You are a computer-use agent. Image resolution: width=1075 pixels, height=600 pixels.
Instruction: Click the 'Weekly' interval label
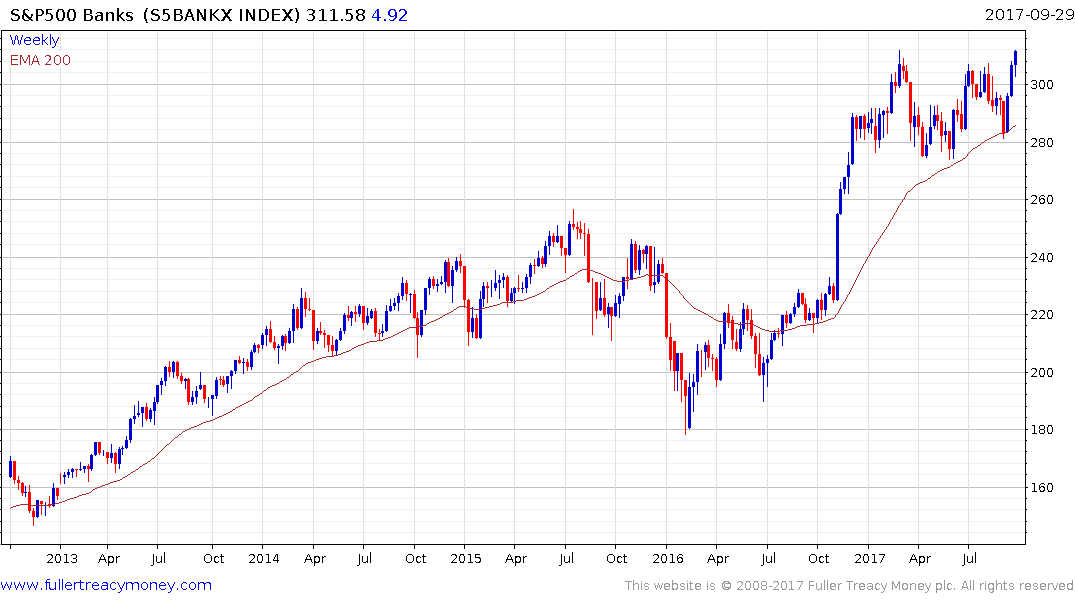34,40
